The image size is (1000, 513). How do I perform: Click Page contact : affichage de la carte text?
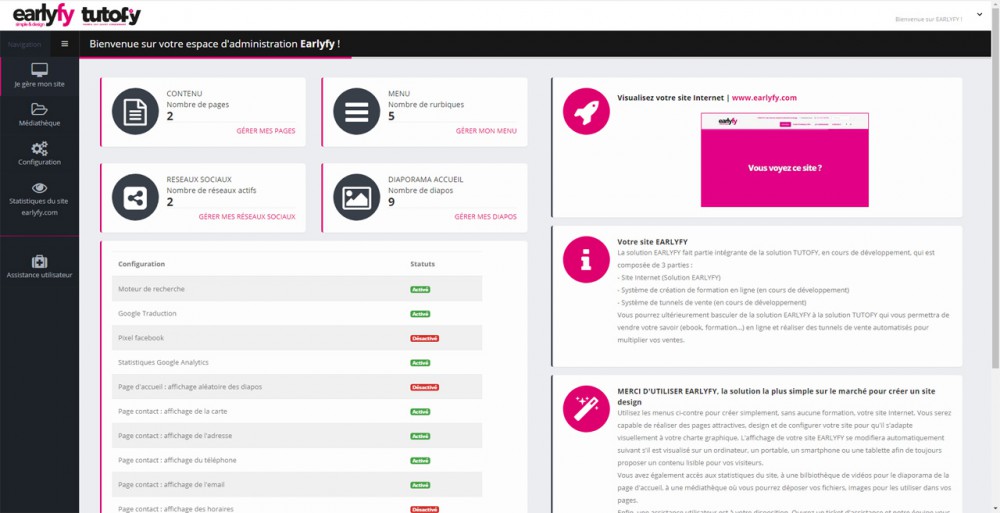click(x=173, y=412)
